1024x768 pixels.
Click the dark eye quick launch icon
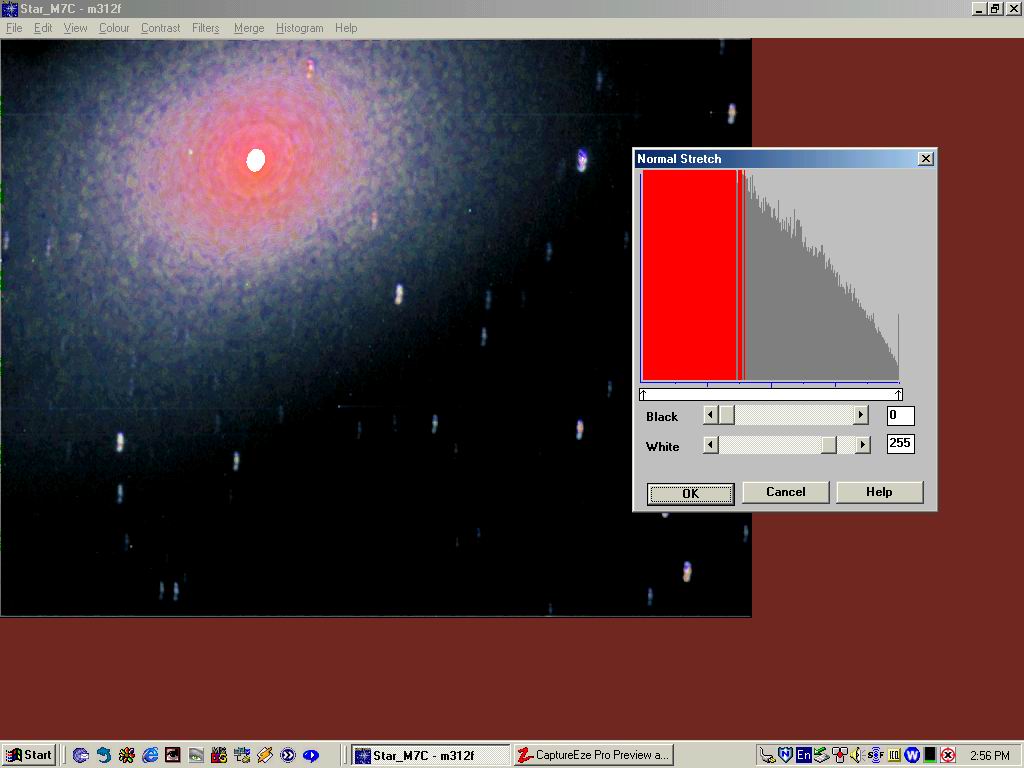tap(172, 756)
